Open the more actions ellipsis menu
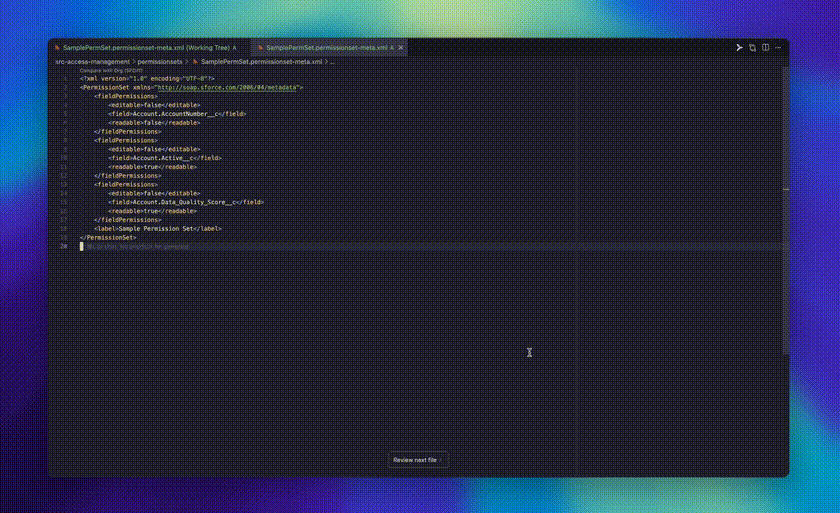This screenshot has width=840, height=513. point(778,48)
